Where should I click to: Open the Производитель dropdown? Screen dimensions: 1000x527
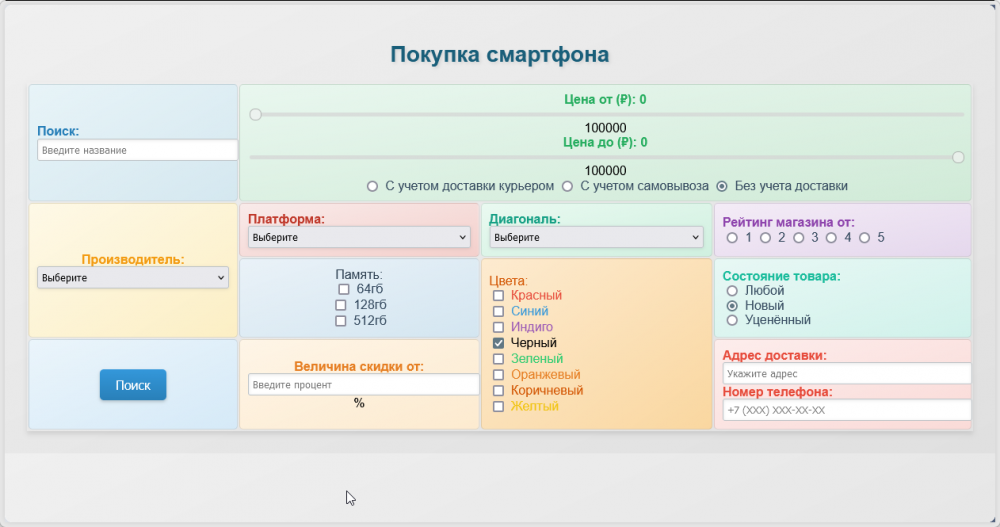pyautogui.click(x=133, y=278)
